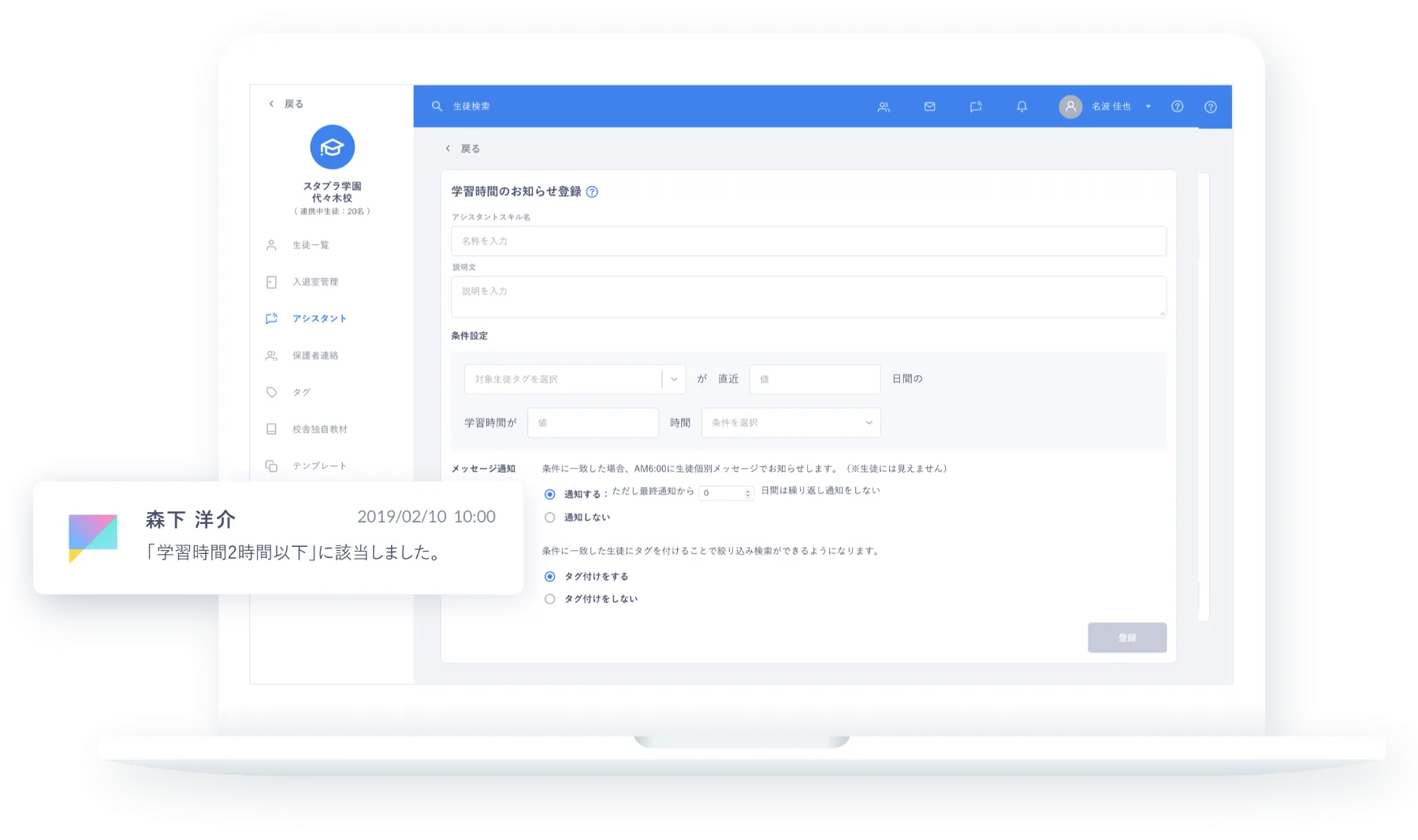1418x840 pixels.
Task: Click the last help icon at header edge
Action: [x=1211, y=106]
